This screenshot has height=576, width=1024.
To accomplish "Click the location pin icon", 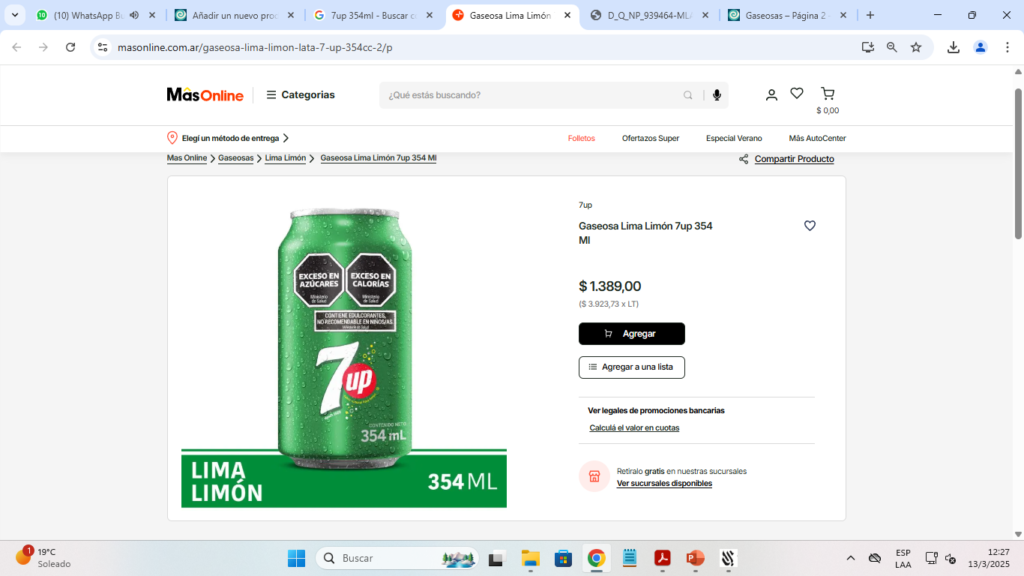I will pyautogui.click(x=172, y=138).
